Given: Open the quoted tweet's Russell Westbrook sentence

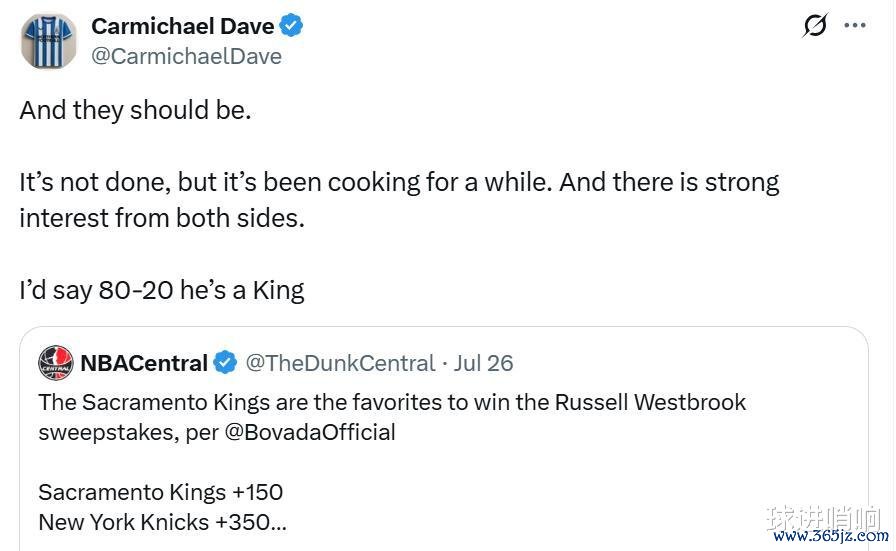Looking at the screenshot, I should click(x=392, y=403).
